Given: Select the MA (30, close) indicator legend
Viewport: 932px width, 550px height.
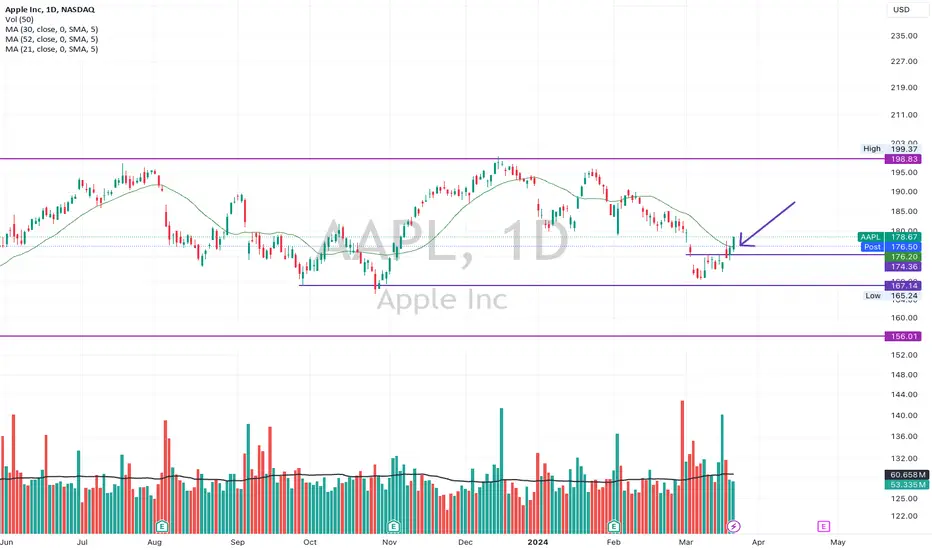Looking at the screenshot, I should pyautogui.click(x=52, y=29).
